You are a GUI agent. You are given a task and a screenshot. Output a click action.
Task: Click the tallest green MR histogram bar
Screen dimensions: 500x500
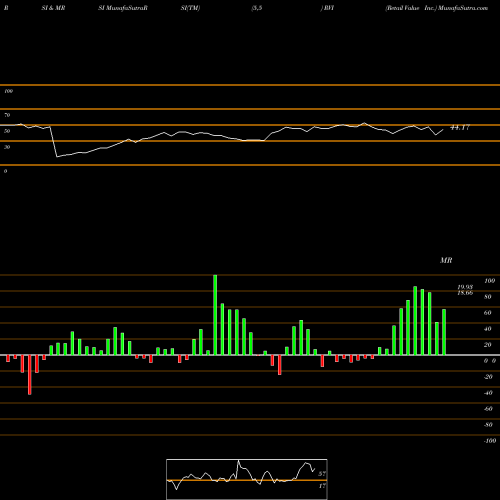[215, 315]
